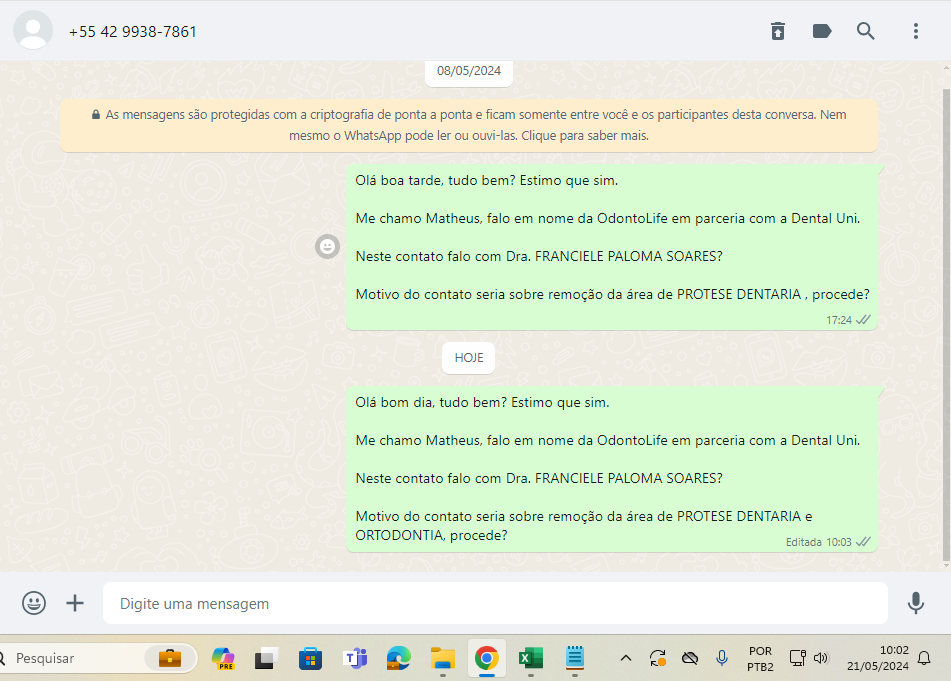The height and width of the screenshot is (681, 951).
Task: Select the 'Olá bom dia' message text
Action: tap(482, 403)
